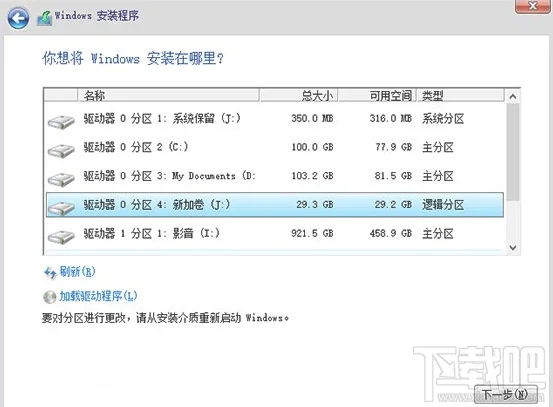
Task: Click the 77.9 GB free space value
Action: (x=394, y=147)
